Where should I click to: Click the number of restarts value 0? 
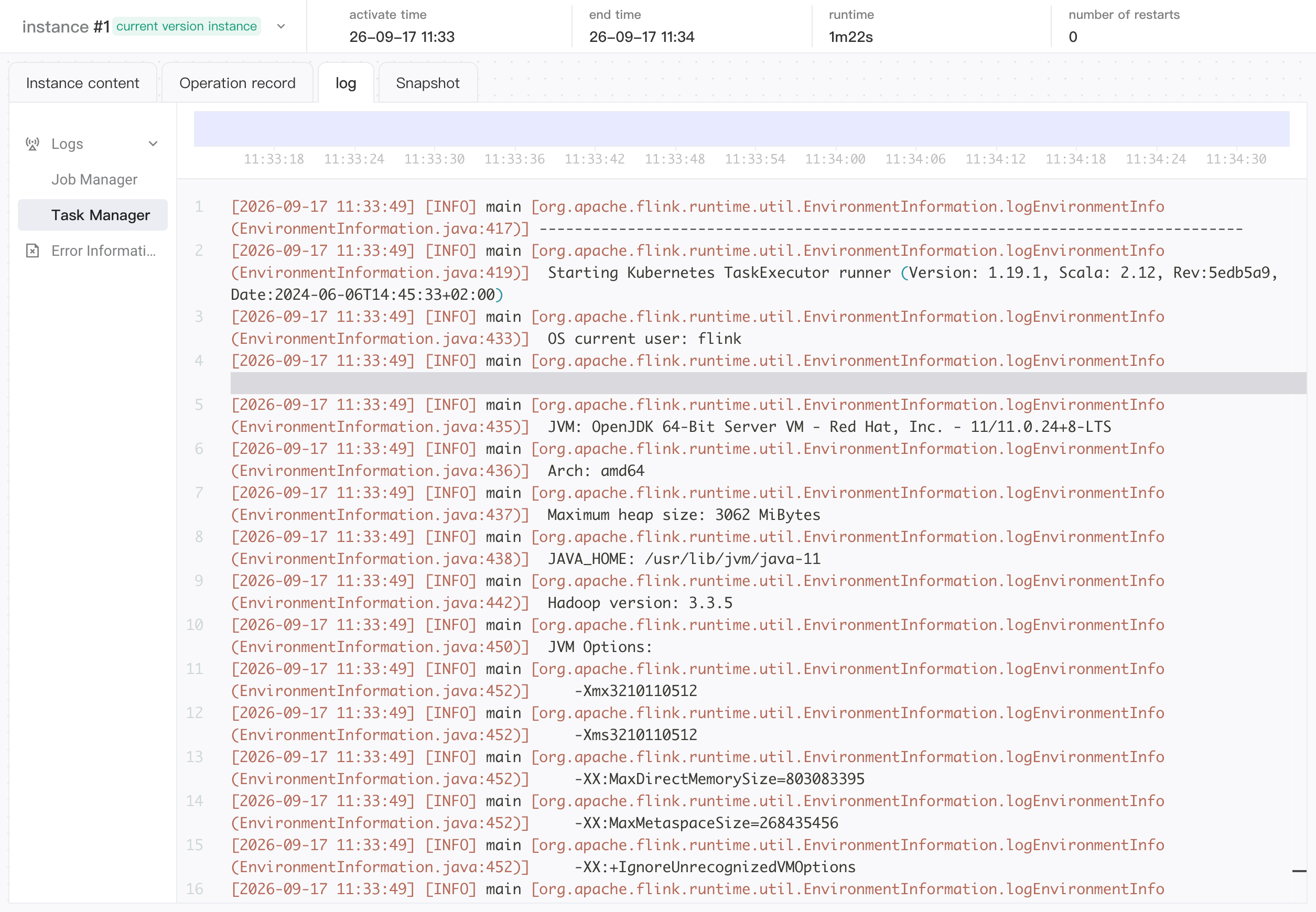point(1073,37)
